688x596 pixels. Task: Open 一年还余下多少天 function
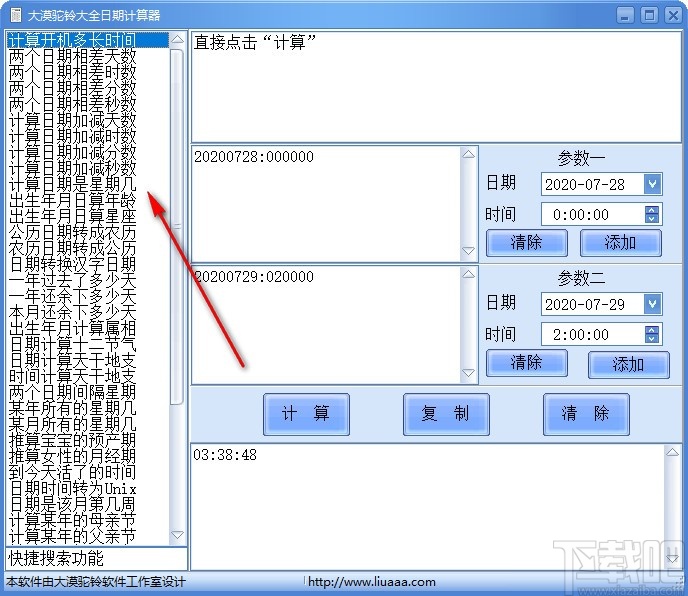click(x=88, y=297)
